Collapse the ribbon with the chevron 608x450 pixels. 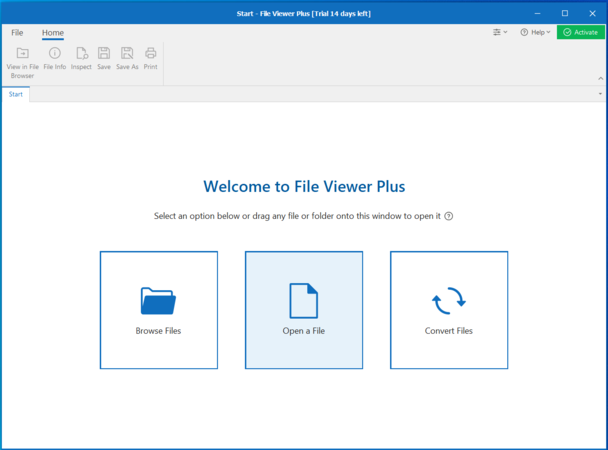pos(600,78)
